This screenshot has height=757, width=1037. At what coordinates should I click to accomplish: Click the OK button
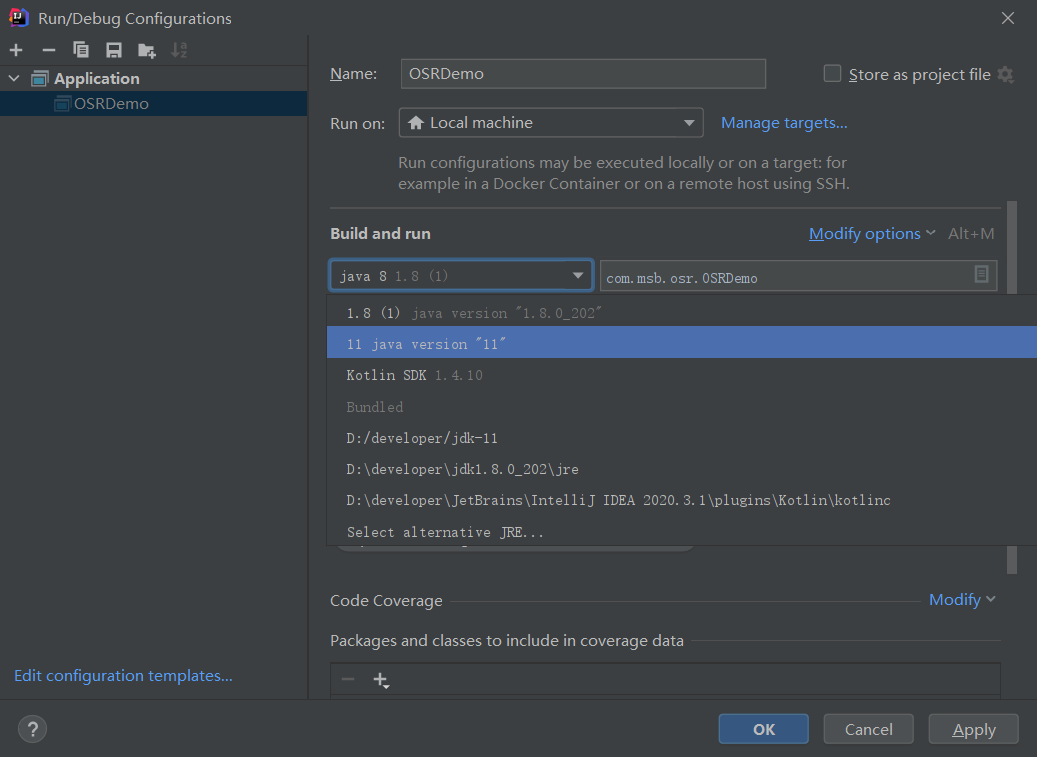click(x=763, y=729)
